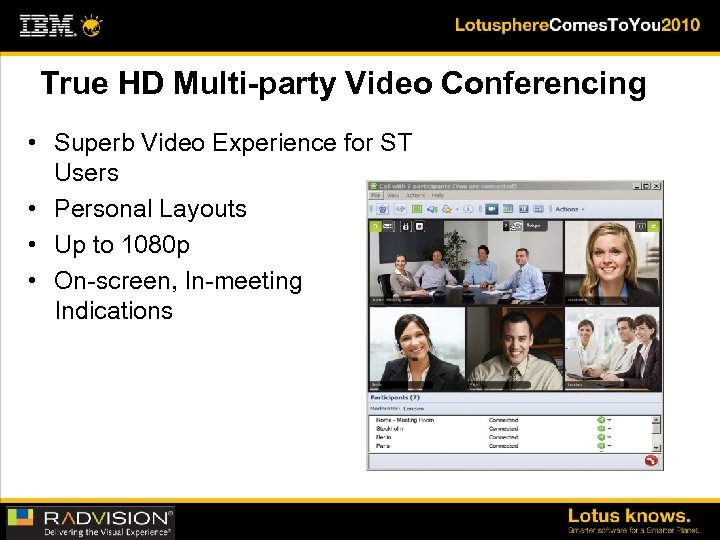Open the dropdown arrow in the Paris row
The width and height of the screenshot is (720, 540).
pyautogui.click(x=609, y=446)
